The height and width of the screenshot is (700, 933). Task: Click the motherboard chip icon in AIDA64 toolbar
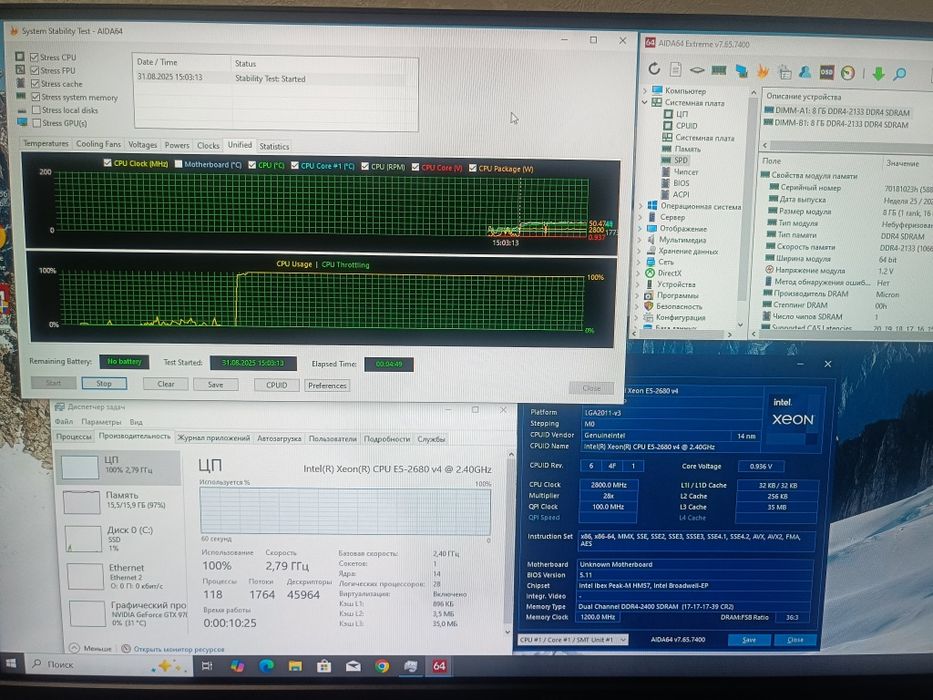coord(697,70)
